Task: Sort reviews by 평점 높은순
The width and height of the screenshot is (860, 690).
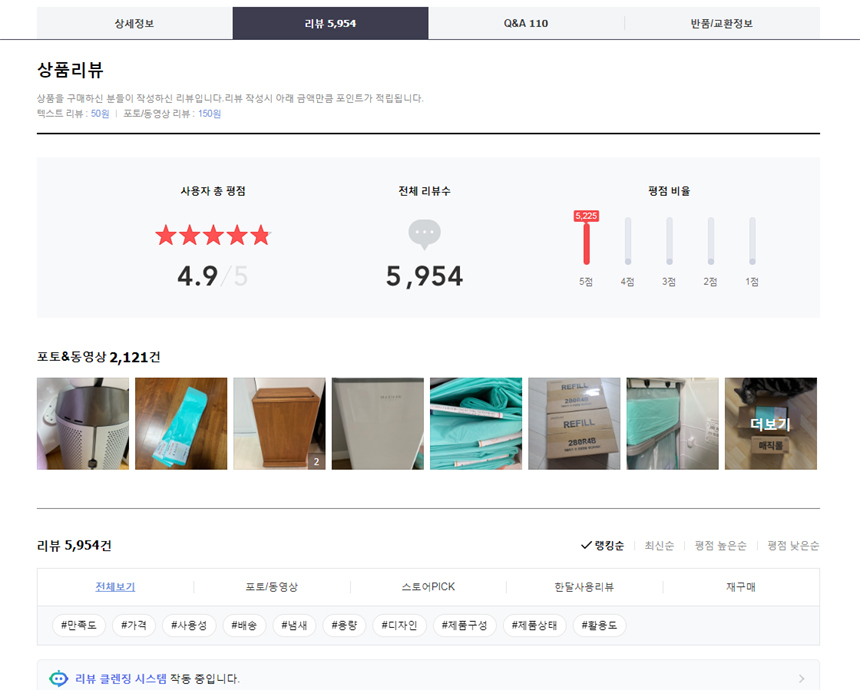Action: pyautogui.click(x=720, y=546)
